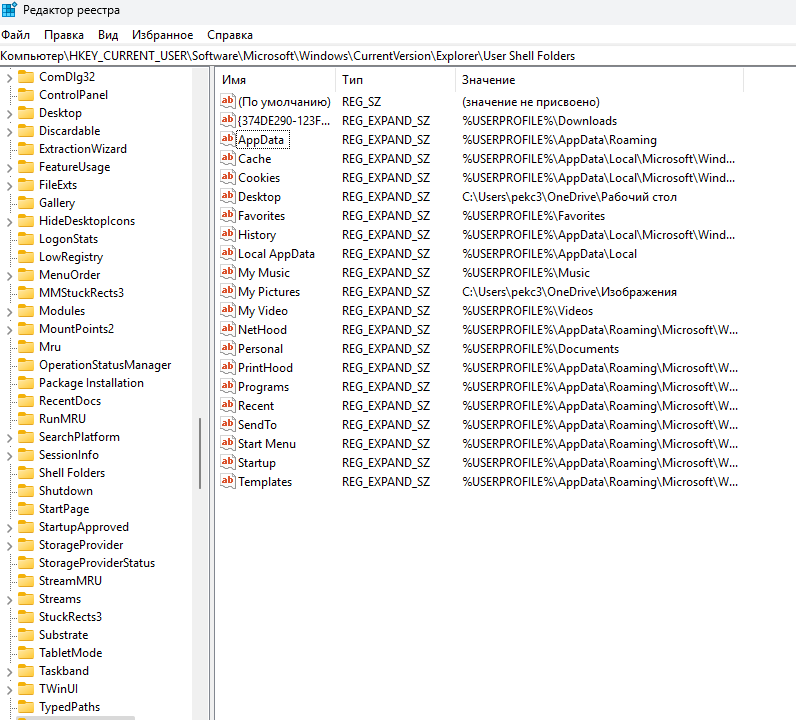Click the C:\Users\pekc3\OneDrive\Рабочий стол value
The width and height of the screenshot is (796, 720).
[x=569, y=197]
